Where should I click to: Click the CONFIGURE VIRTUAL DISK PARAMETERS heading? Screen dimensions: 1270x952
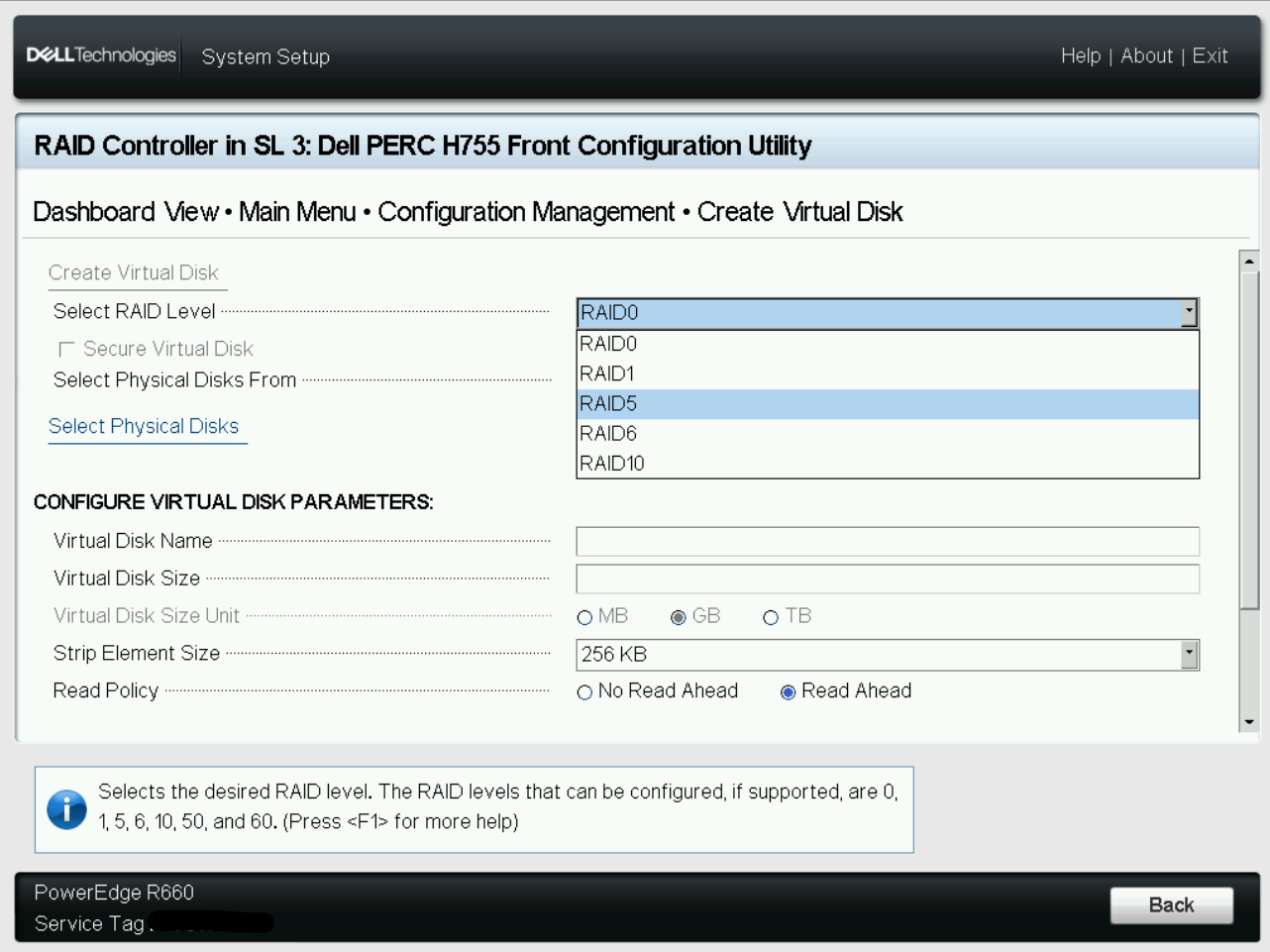[234, 502]
